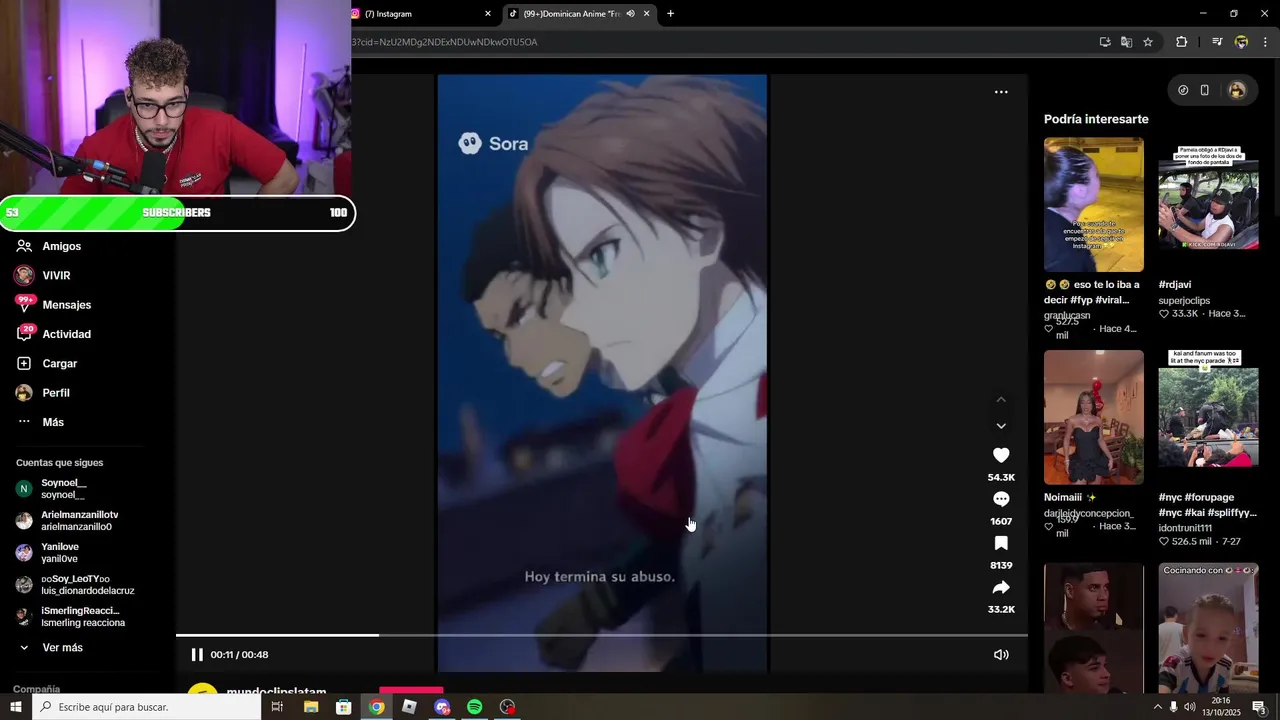Expand Ver más followed accounts

pyautogui.click(x=62, y=648)
